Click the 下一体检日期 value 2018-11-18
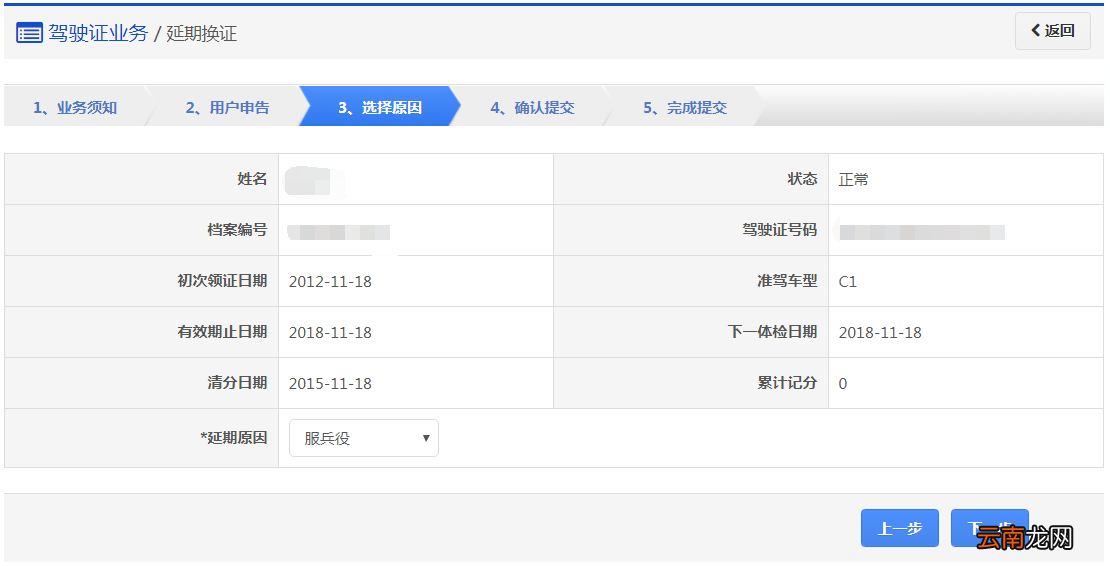 880,333
